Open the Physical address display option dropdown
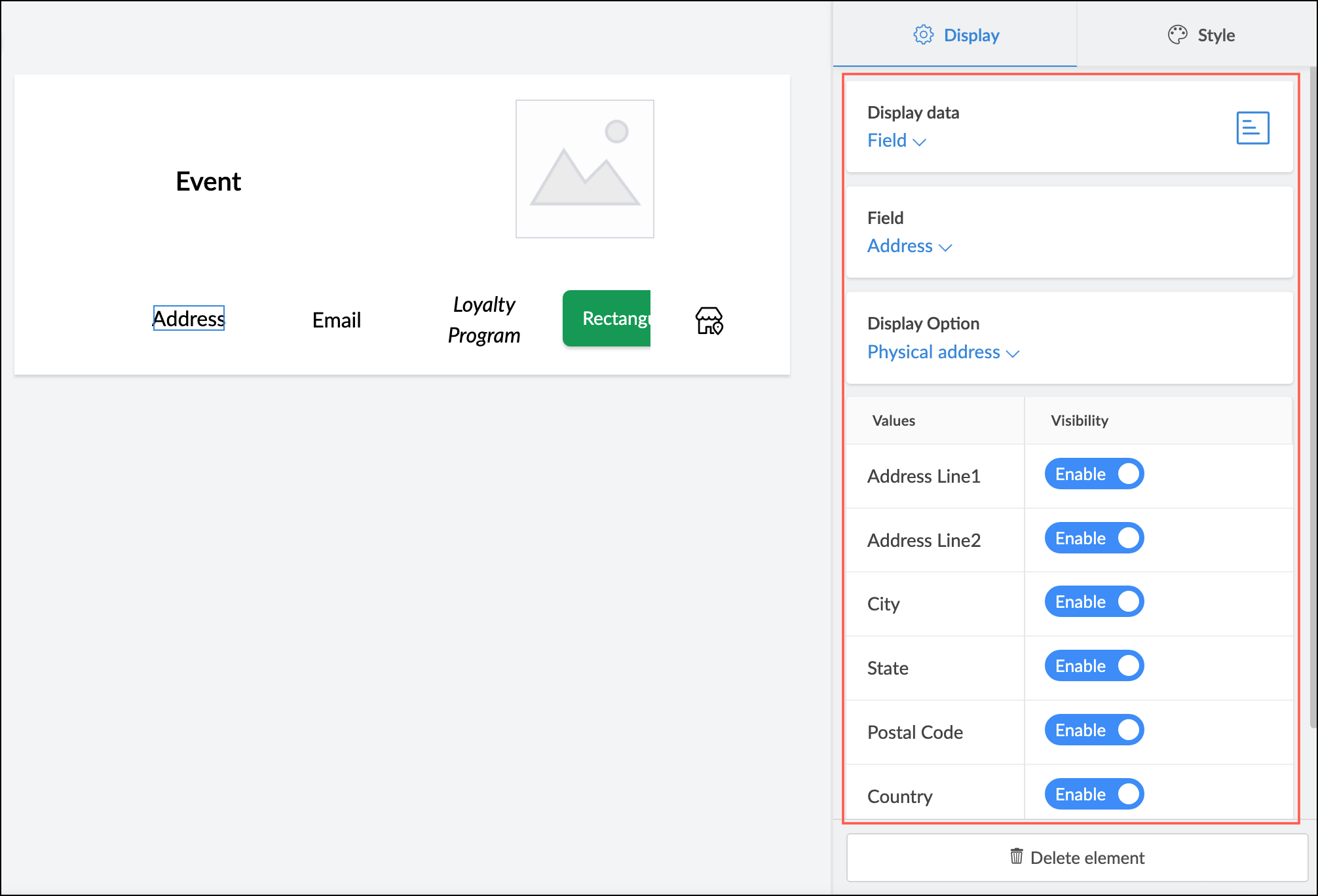The image size is (1318, 896). coord(943,352)
